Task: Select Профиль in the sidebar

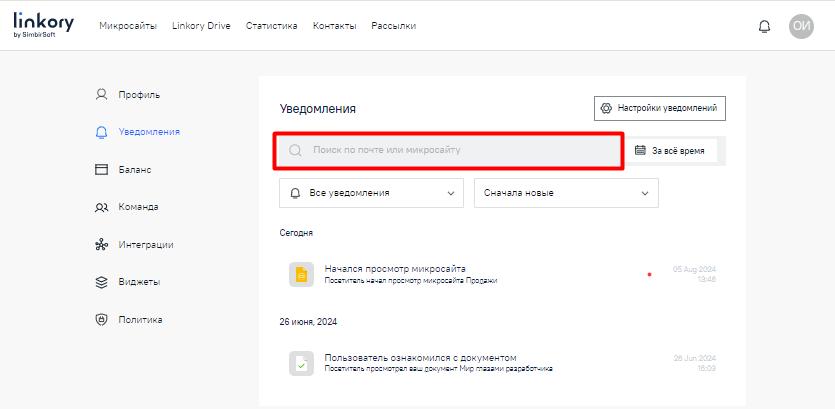Action: click(x=139, y=95)
